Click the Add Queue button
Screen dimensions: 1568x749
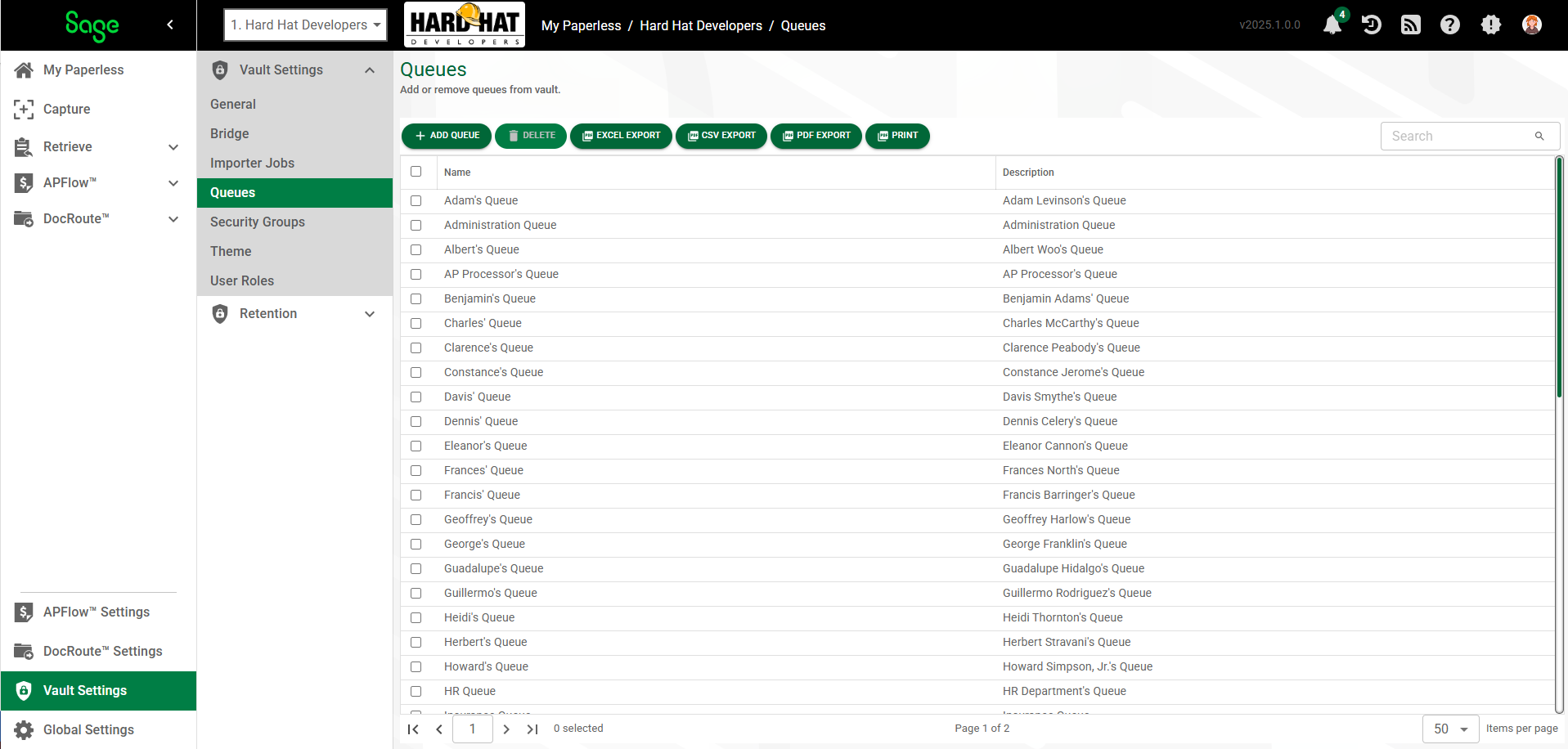click(x=447, y=136)
